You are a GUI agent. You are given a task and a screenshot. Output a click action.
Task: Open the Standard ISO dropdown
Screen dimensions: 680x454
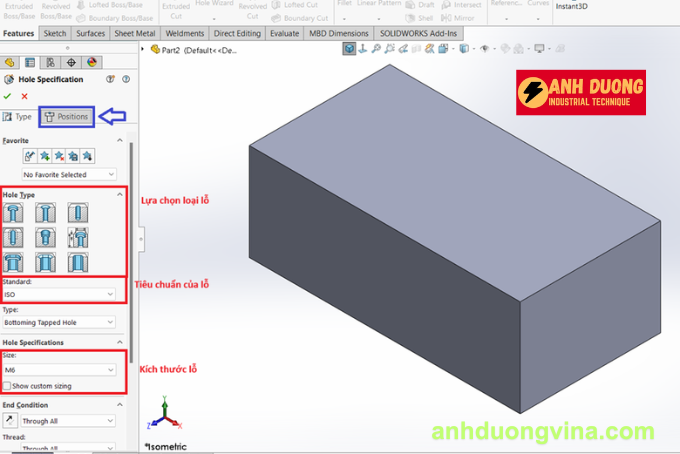[x=59, y=294]
